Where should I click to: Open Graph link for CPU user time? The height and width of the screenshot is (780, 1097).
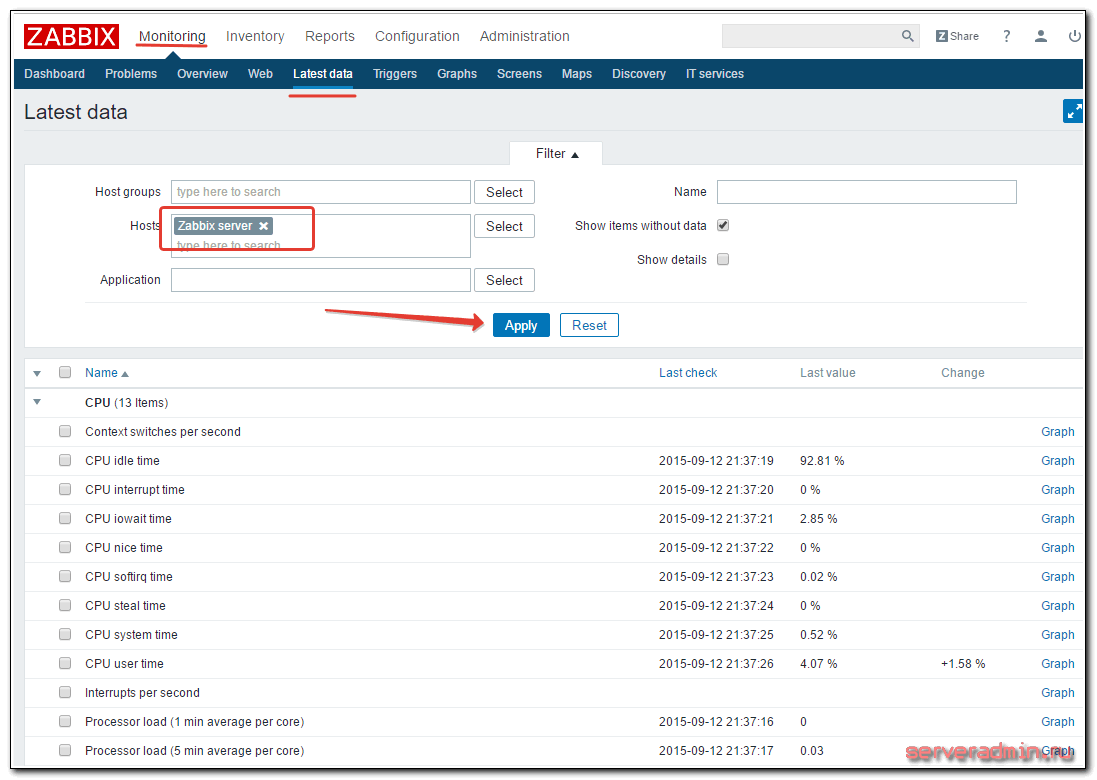(x=1057, y=664)
